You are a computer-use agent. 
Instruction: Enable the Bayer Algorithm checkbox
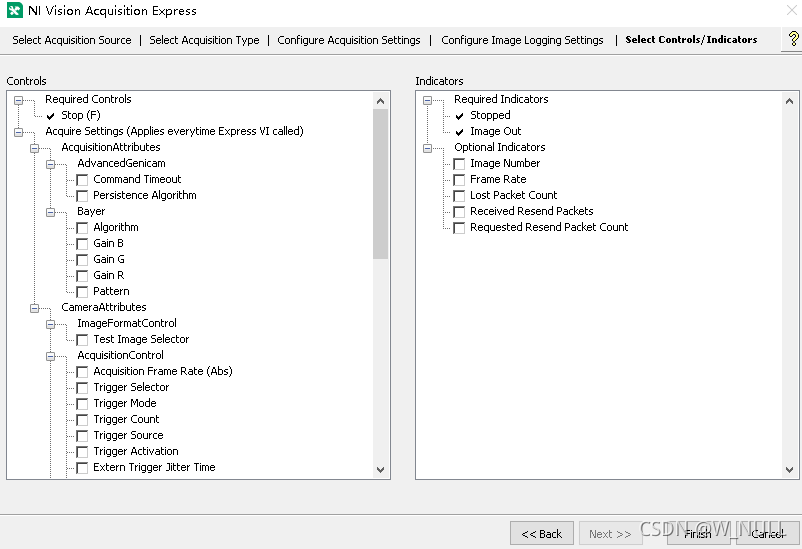(82, 228)
